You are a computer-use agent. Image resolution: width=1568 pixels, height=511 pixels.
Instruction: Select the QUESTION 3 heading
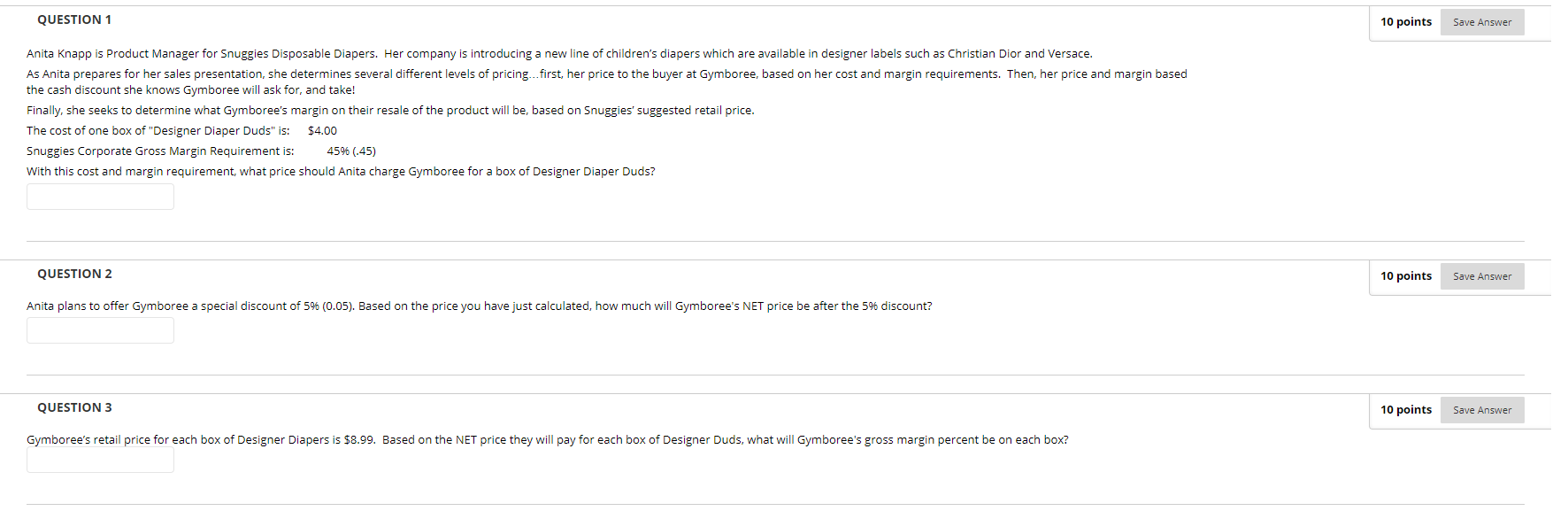tap(74, 406)
